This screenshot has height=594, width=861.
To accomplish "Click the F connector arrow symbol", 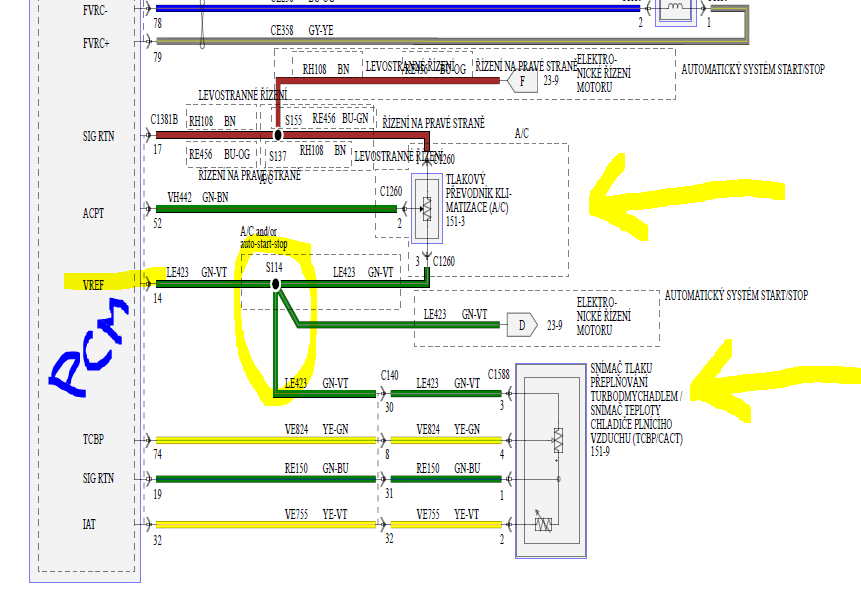I will 522,81.
